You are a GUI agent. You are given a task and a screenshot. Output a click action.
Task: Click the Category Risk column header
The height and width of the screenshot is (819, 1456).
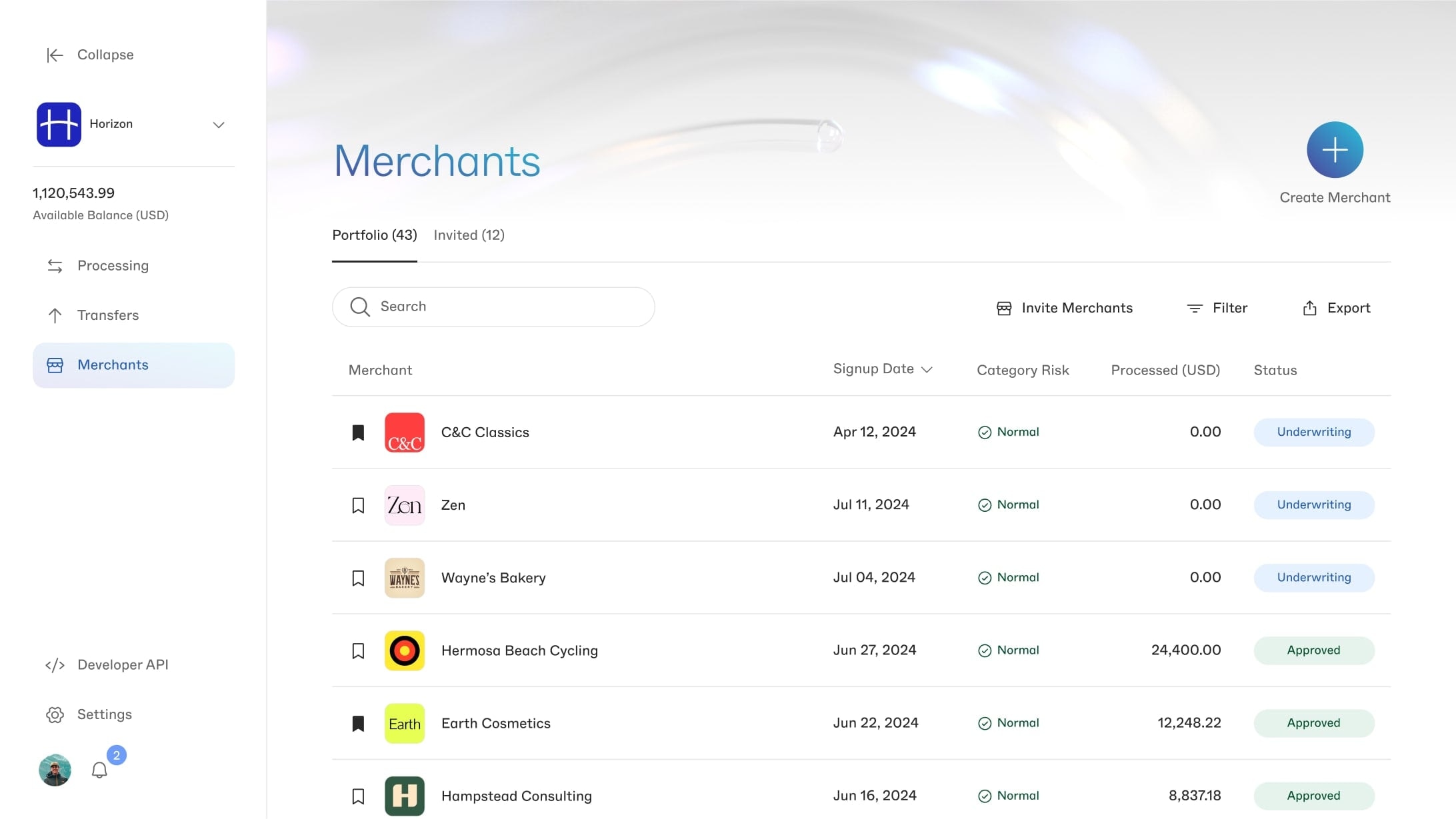click(x=1023, y=371)
